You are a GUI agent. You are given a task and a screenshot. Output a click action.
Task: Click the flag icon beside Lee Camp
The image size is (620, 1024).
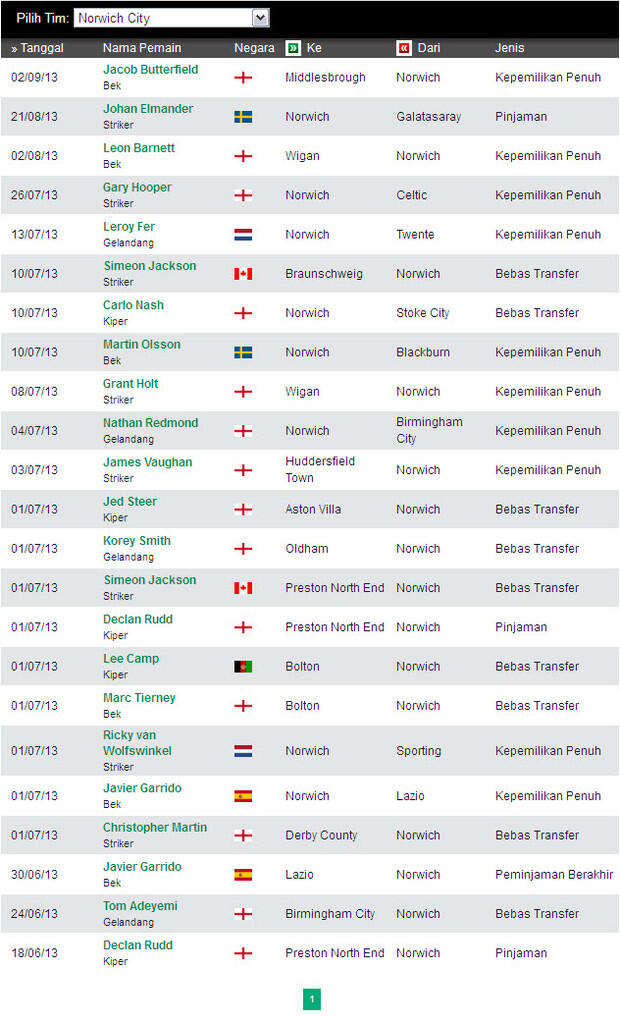click(x=243, y=667)
